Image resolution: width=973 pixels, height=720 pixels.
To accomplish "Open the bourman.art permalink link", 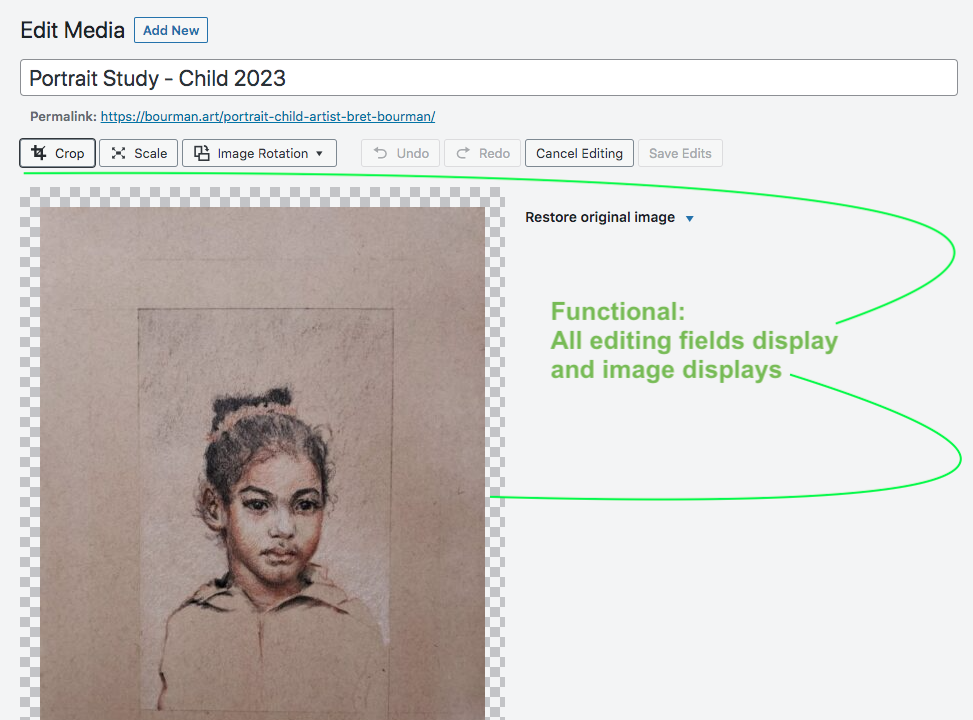I will tap(267, 116).
